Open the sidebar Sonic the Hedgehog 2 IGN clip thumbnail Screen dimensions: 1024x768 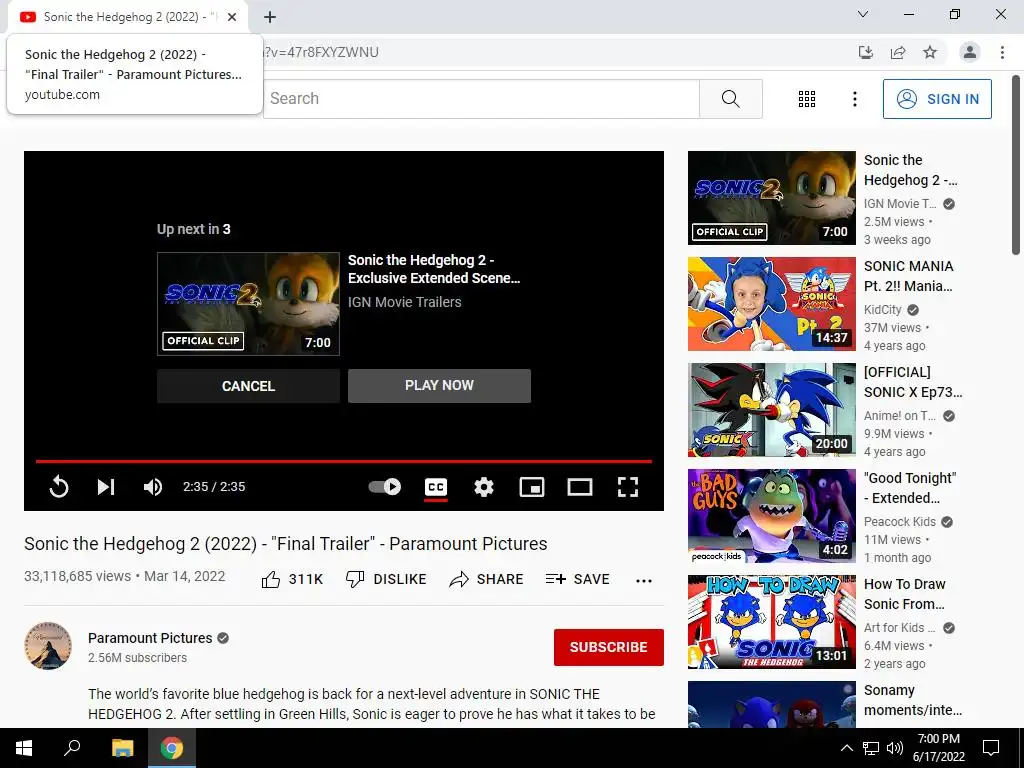click(771, 198)
